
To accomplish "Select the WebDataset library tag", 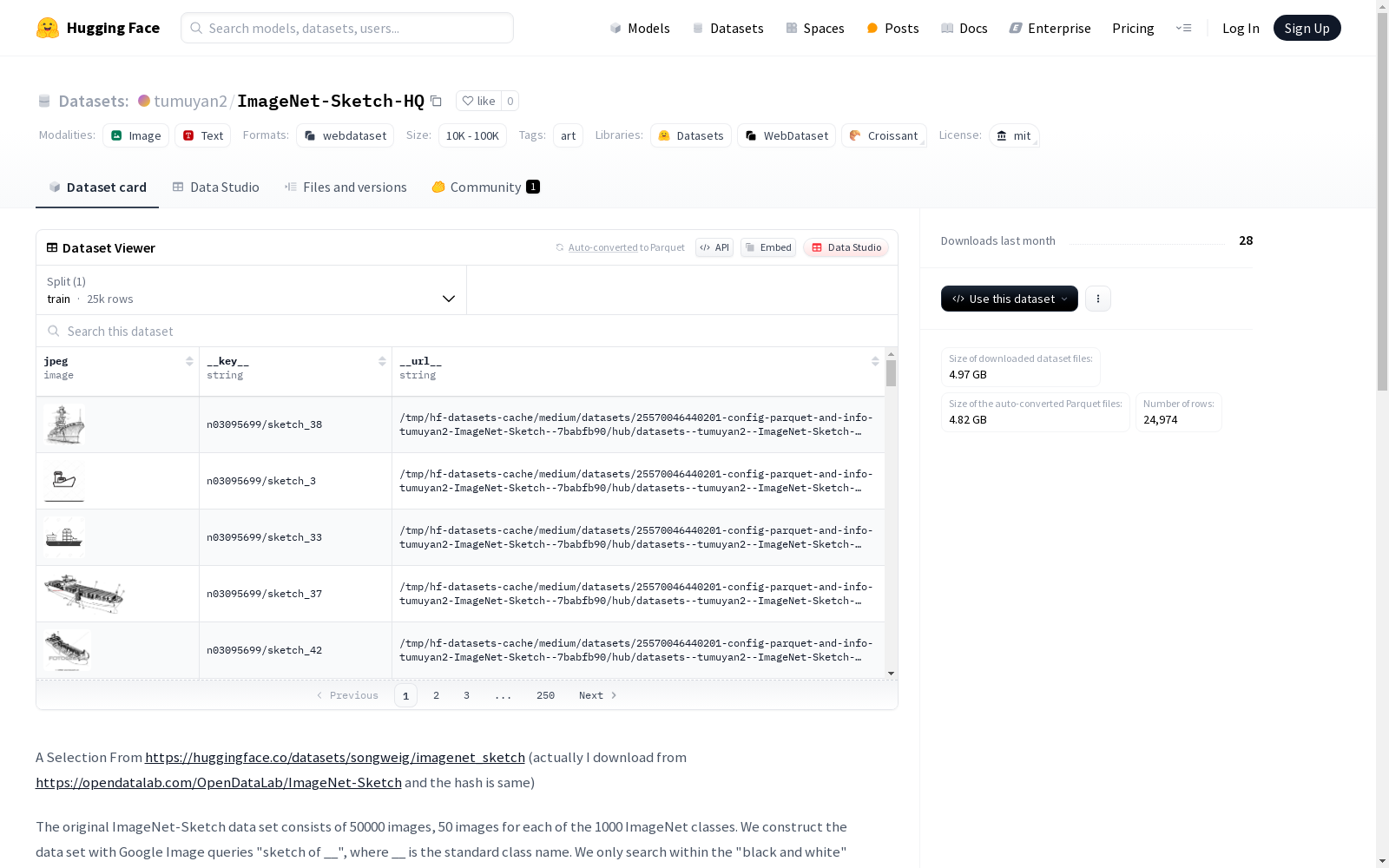I will click(787, 135).
